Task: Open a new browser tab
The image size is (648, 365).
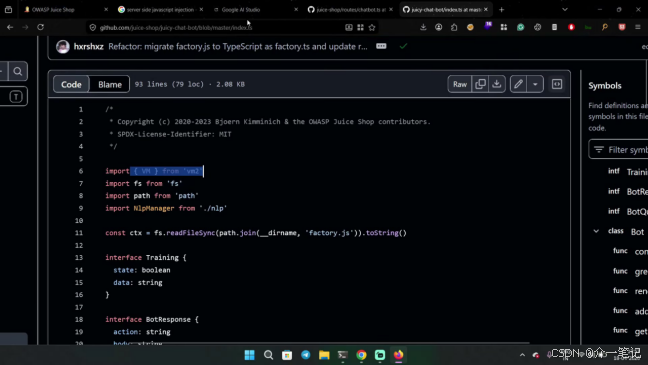Action: click(x=502, y=10)
